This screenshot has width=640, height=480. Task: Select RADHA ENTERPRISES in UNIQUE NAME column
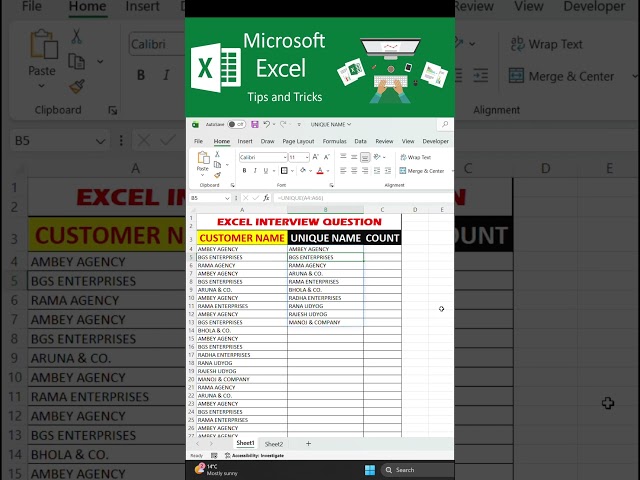tap(325, 298)
